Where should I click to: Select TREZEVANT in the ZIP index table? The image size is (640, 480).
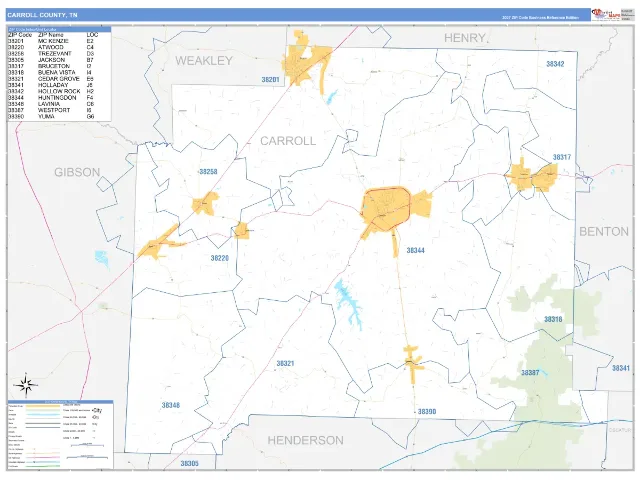(55, 53)
